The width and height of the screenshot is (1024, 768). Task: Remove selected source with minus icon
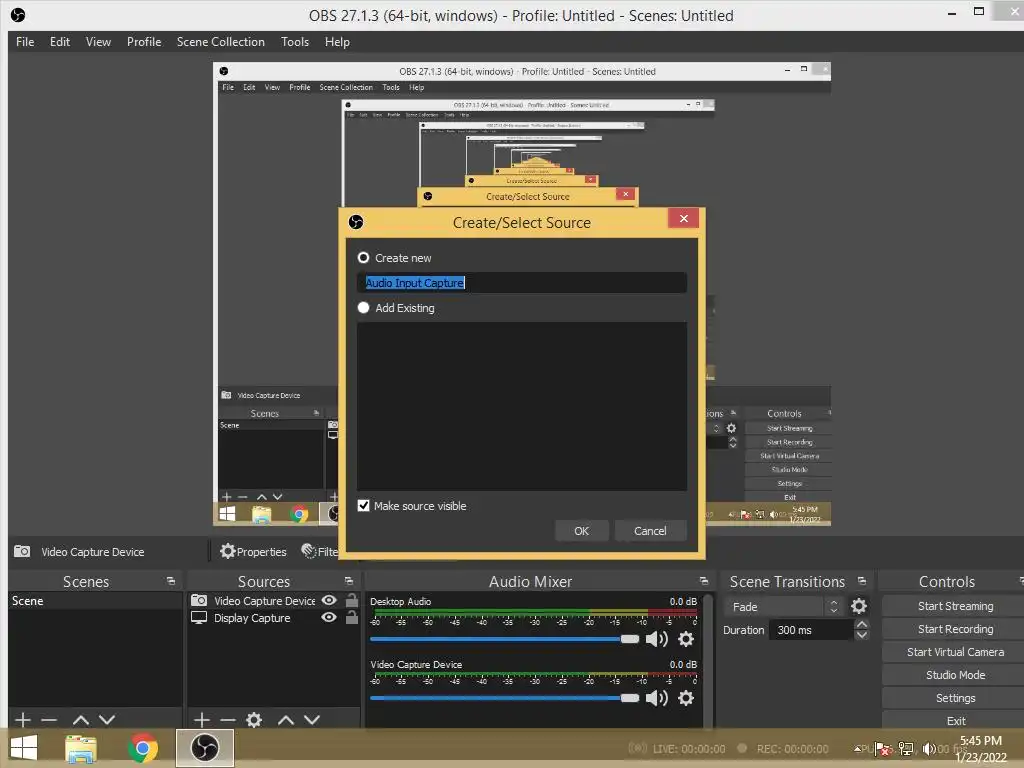(x=228, y=720)
